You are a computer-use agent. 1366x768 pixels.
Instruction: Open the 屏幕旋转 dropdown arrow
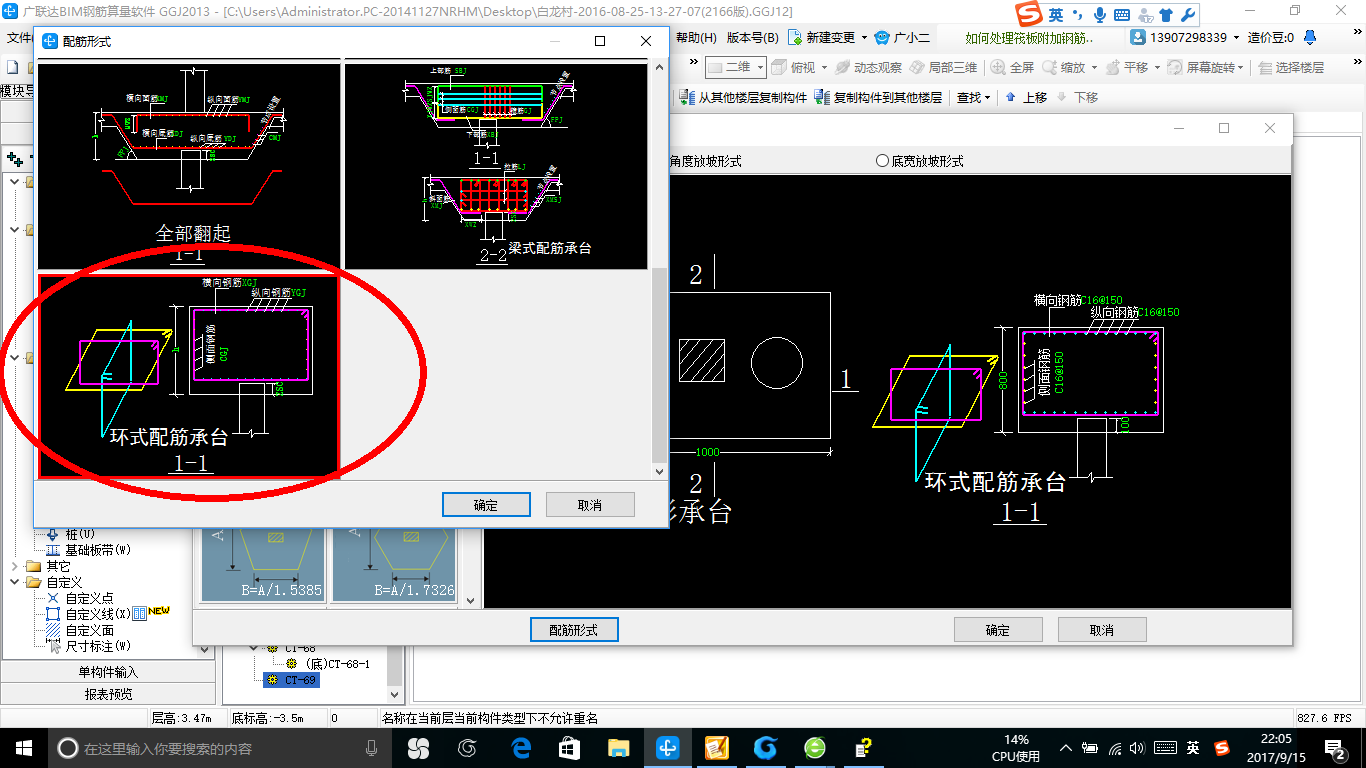(1242, 67)
